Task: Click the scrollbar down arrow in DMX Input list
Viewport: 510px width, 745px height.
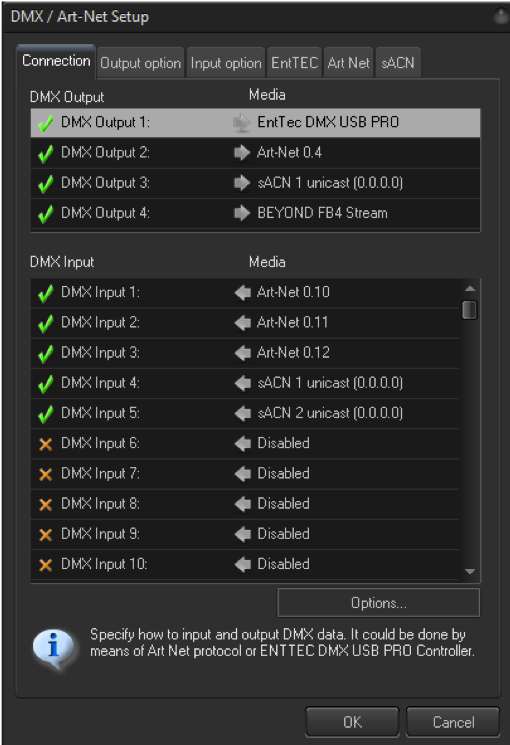Action: coord(470,572)
